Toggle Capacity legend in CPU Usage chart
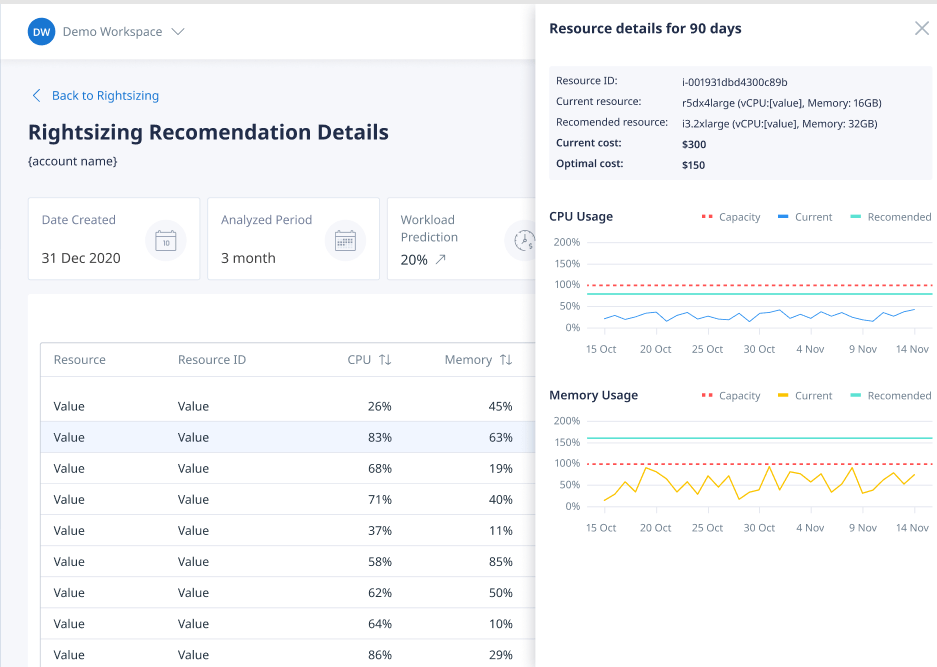The image size is (937, 667). [731, 217]
